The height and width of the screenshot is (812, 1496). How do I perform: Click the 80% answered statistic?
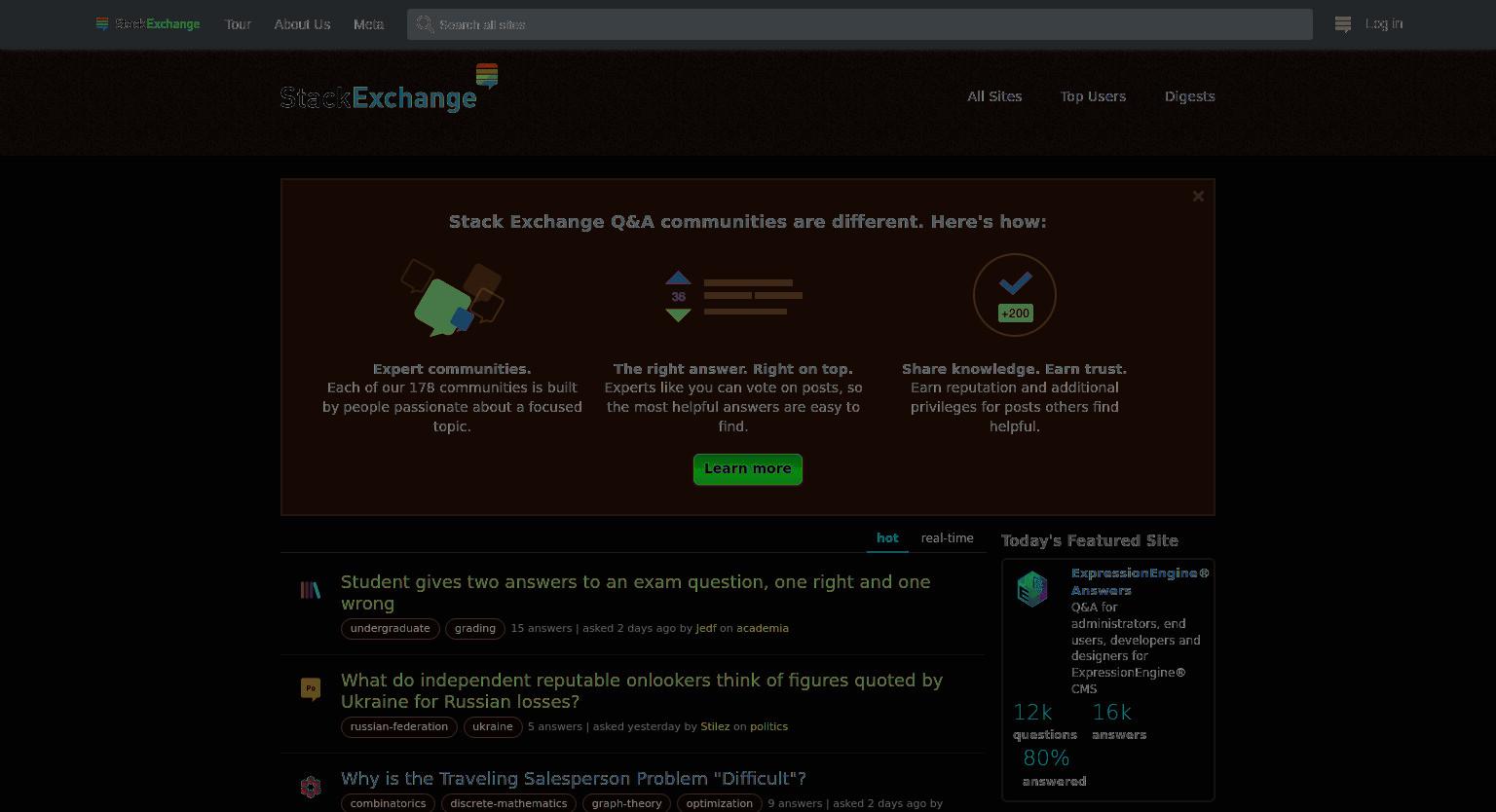point(1054,767)
